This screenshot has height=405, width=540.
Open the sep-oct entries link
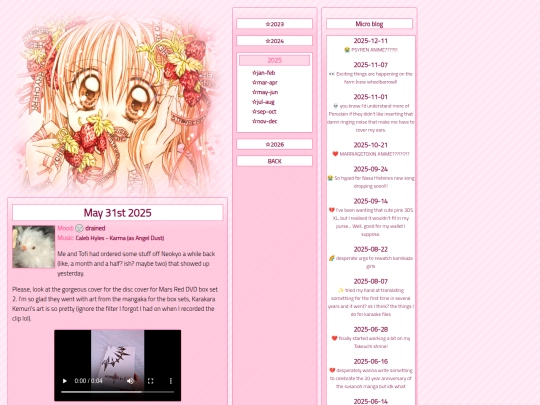pyautogui.click(x=264, y=111)
